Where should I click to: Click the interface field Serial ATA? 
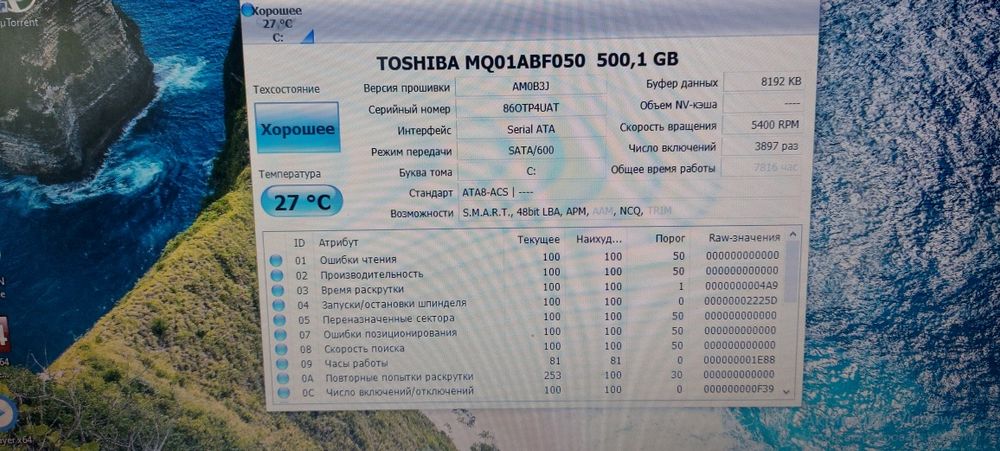pyautogui.click(x=531, y=129)
